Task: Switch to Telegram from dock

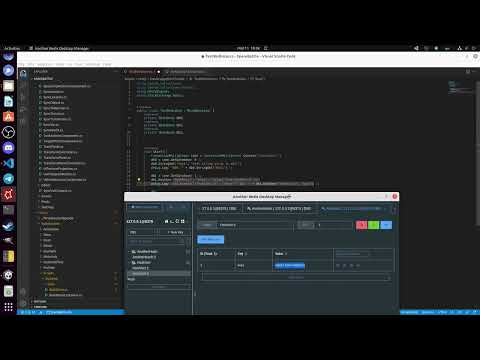Action: click(x=8, y=179)
